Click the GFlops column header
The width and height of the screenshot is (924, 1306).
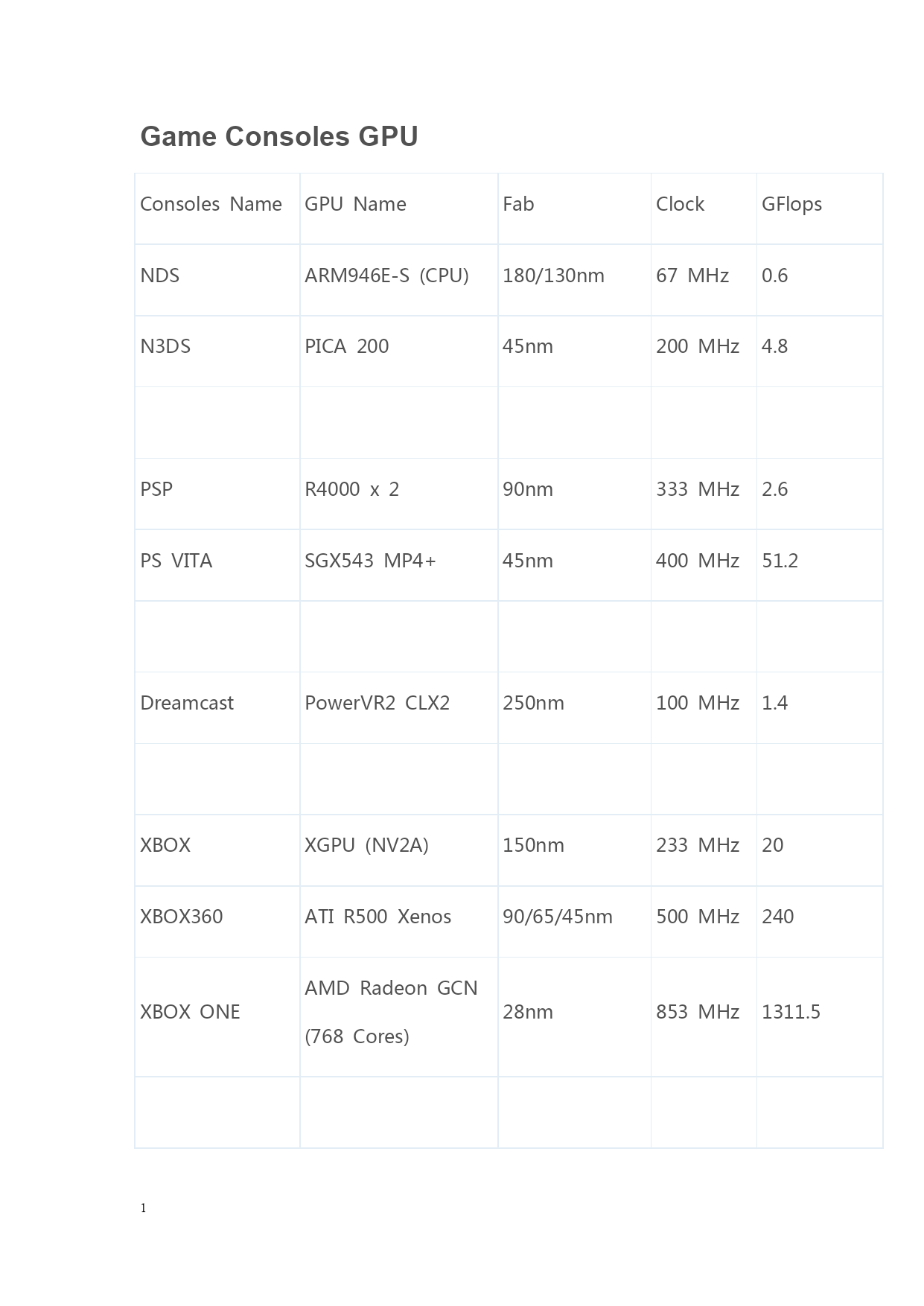coord(820,208)
